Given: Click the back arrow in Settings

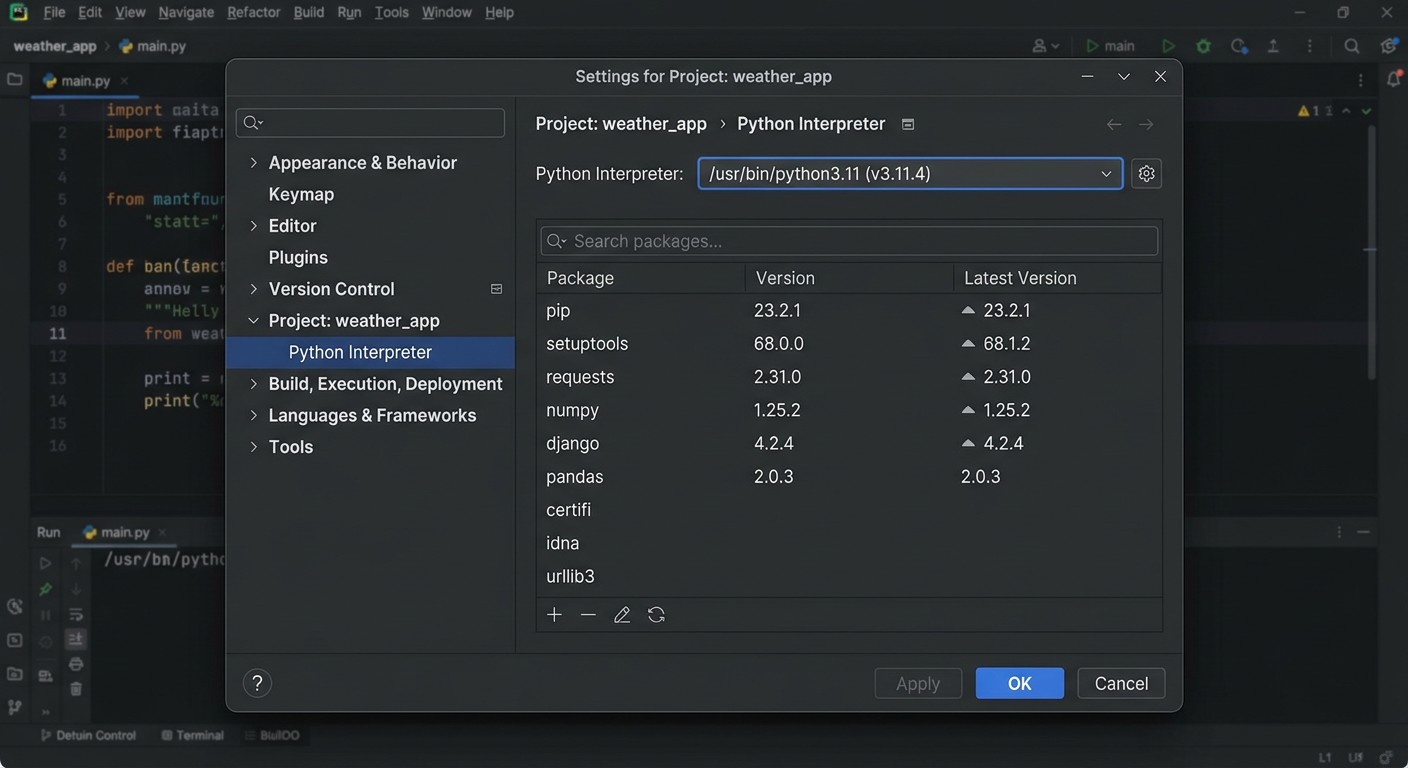Looking at the screenshot, I should (x=1114, y=124).
